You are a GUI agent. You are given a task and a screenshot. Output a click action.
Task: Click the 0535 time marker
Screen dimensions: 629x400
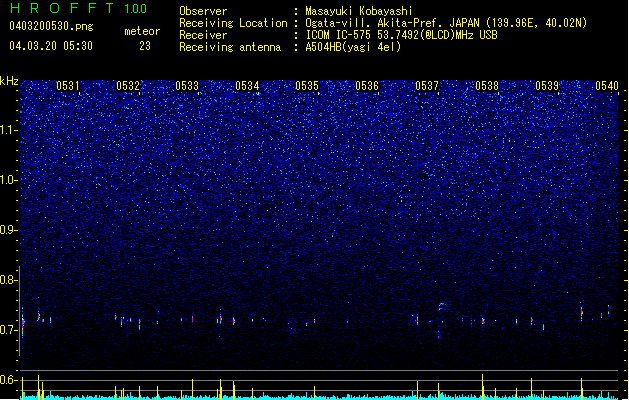coord(307,86)
